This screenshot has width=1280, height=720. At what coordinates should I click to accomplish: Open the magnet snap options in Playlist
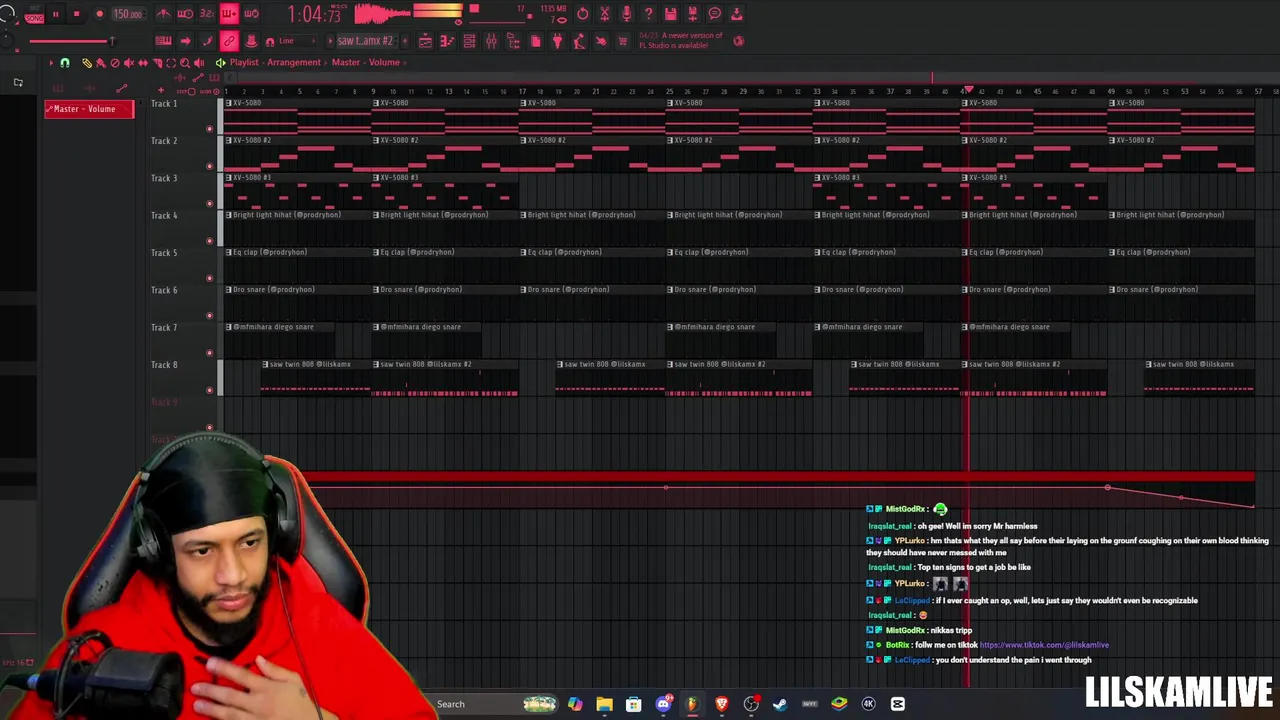[x=64, y=62]
